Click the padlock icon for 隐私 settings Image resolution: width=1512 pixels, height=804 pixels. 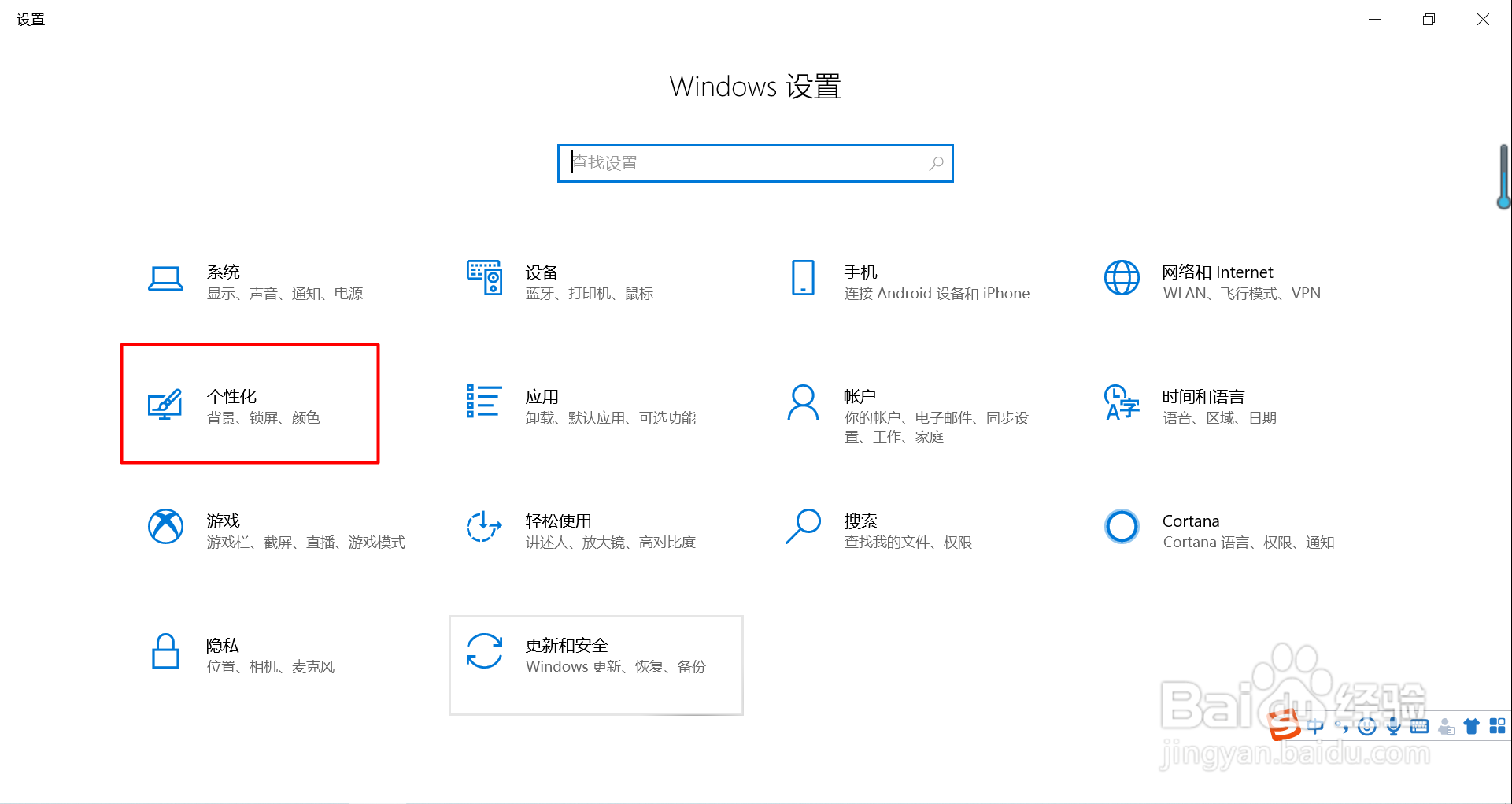click(x=165, y=651)
